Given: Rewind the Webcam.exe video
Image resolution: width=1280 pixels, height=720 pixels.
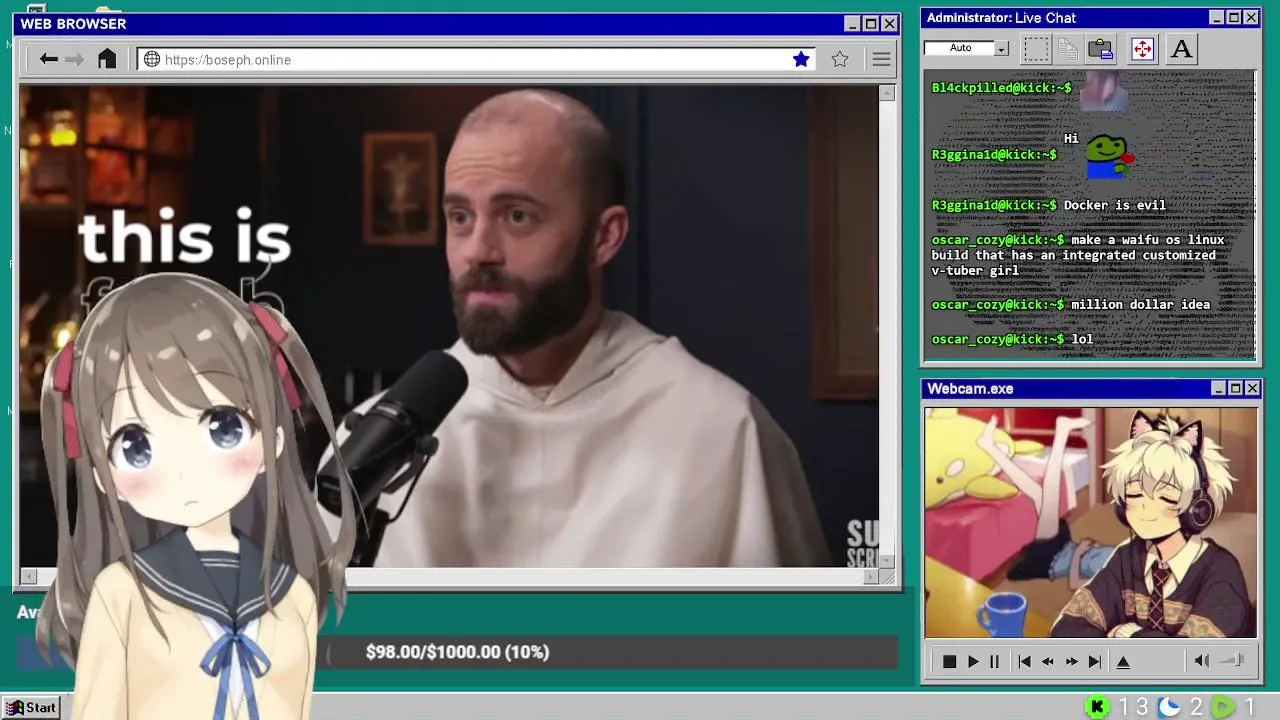Looking at the screenshot, I should click(1048, 662).
